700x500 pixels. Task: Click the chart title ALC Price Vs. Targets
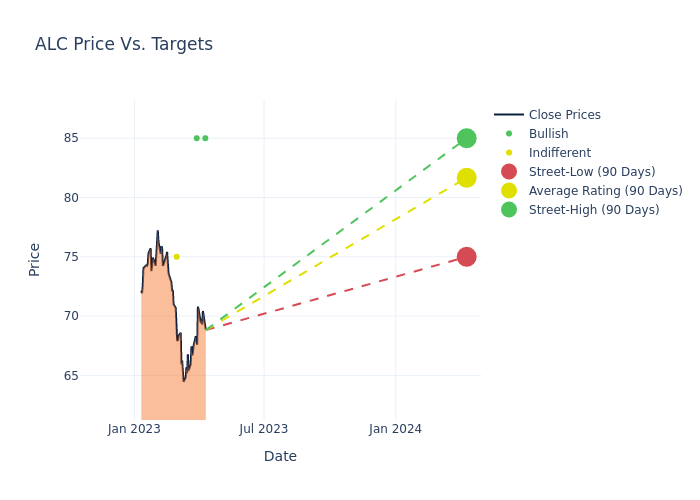pos(124,44)
